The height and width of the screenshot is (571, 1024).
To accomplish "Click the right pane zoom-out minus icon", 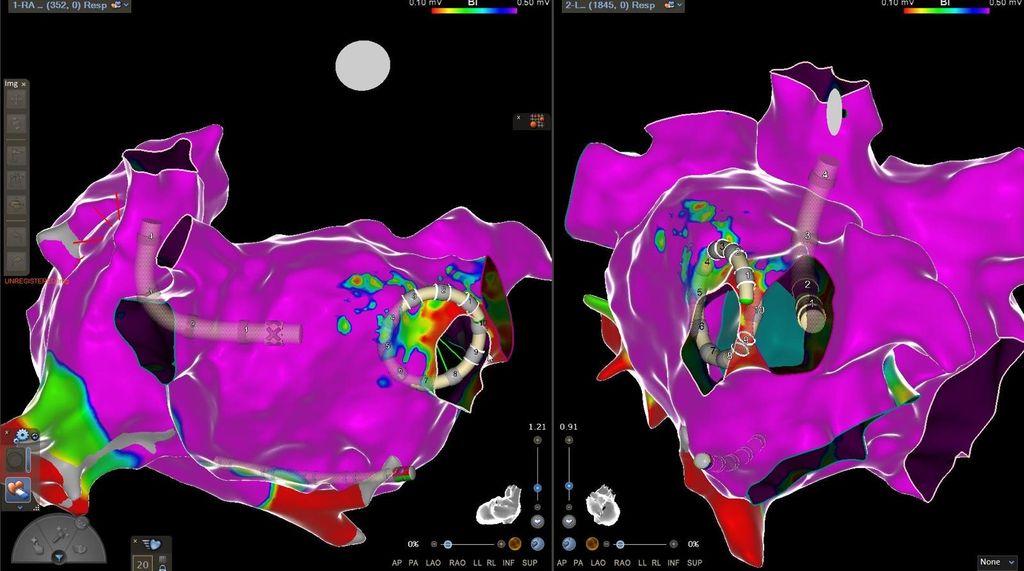I will 569,506.
